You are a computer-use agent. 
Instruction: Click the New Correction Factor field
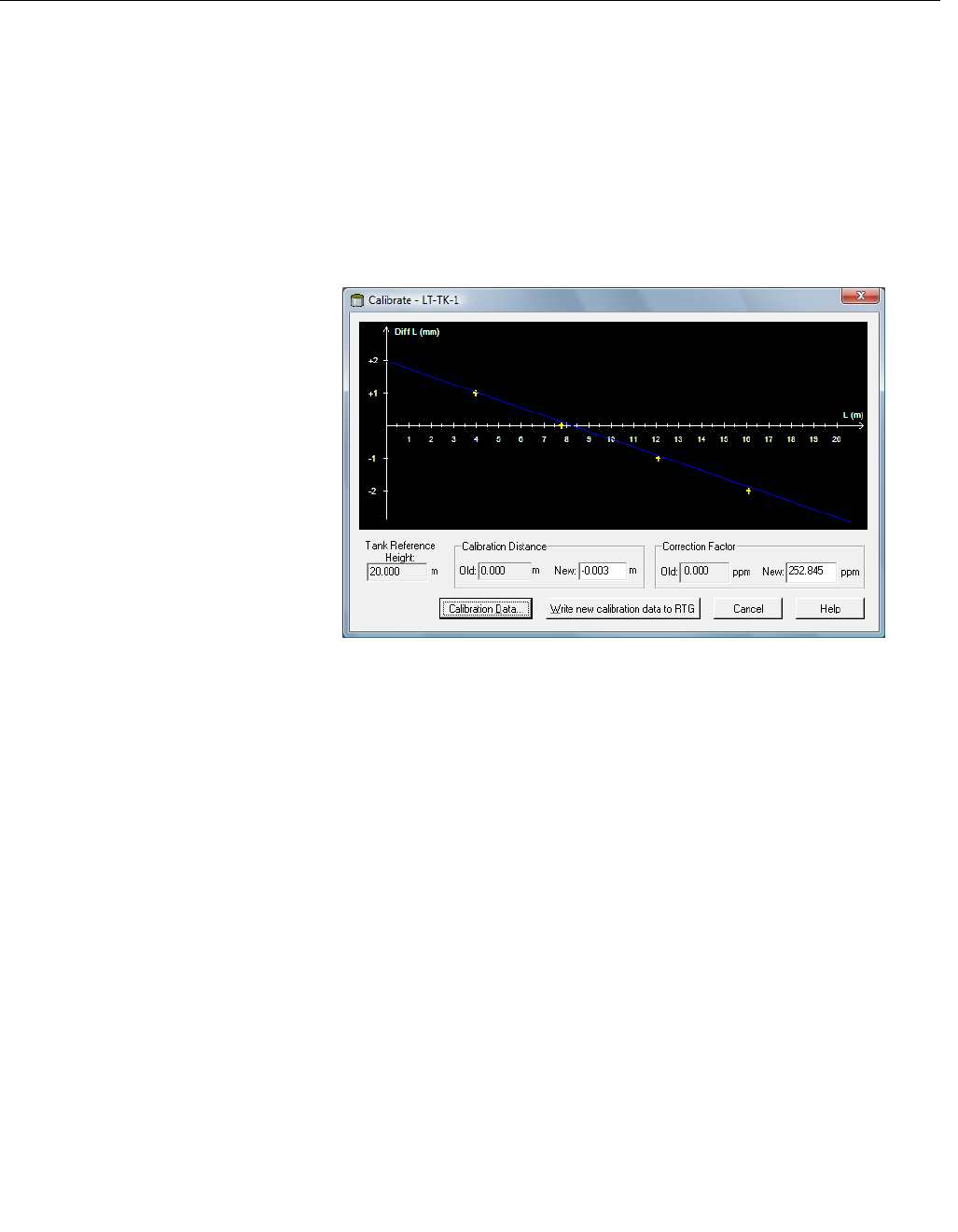811,571
